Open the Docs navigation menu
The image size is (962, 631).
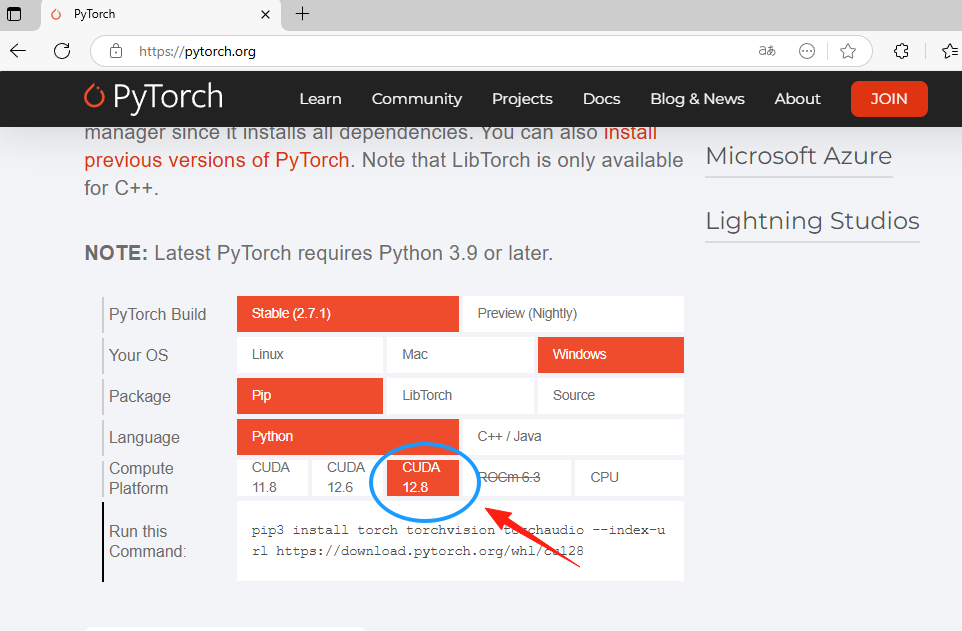click(601, 99)
